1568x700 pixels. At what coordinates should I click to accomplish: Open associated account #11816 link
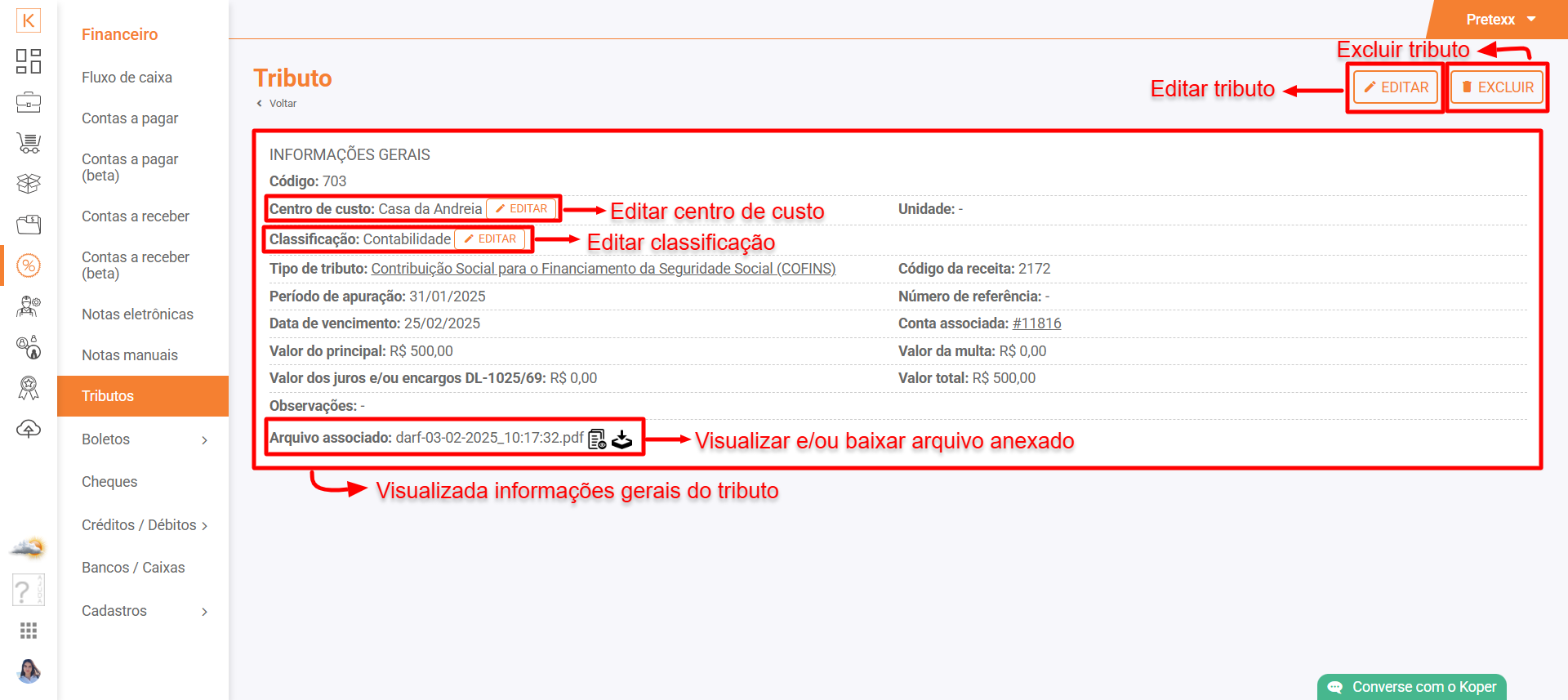point(1036,323)
